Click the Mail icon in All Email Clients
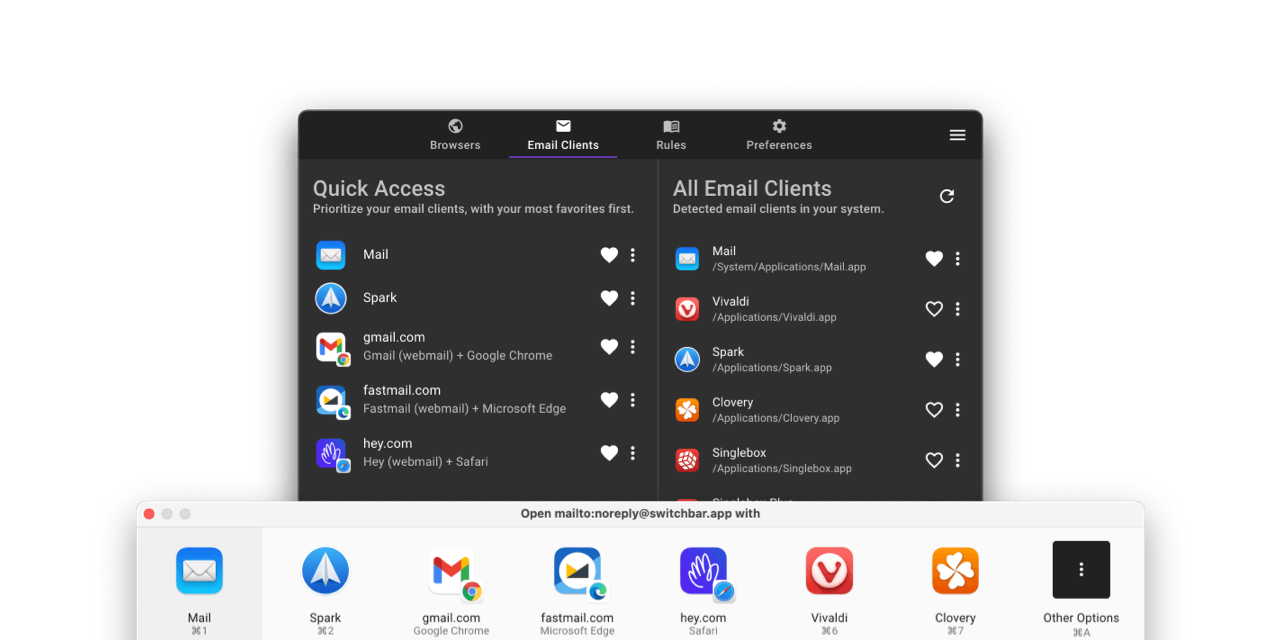The image size is (1280, 640). point(687,259)
